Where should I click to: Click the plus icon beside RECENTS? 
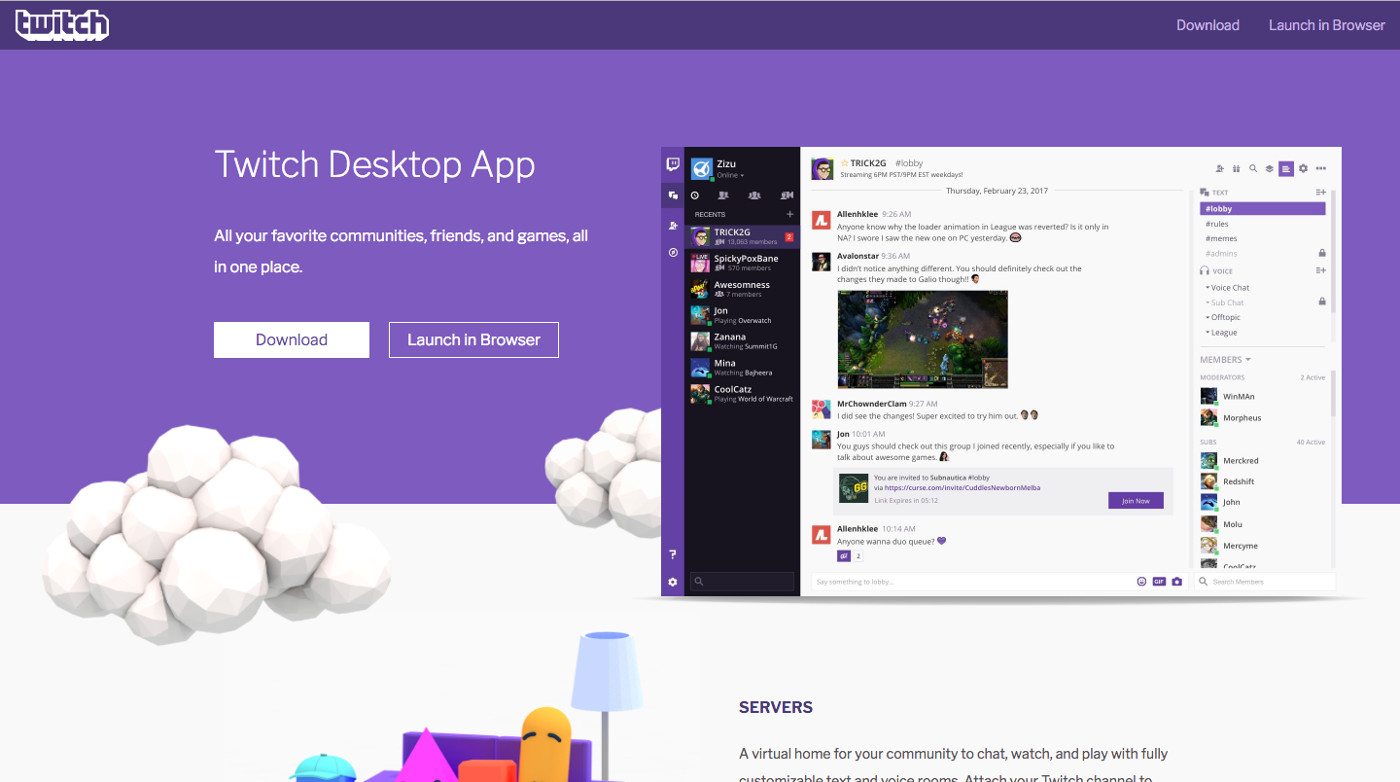pyautogui.click(x=790, y=214)
